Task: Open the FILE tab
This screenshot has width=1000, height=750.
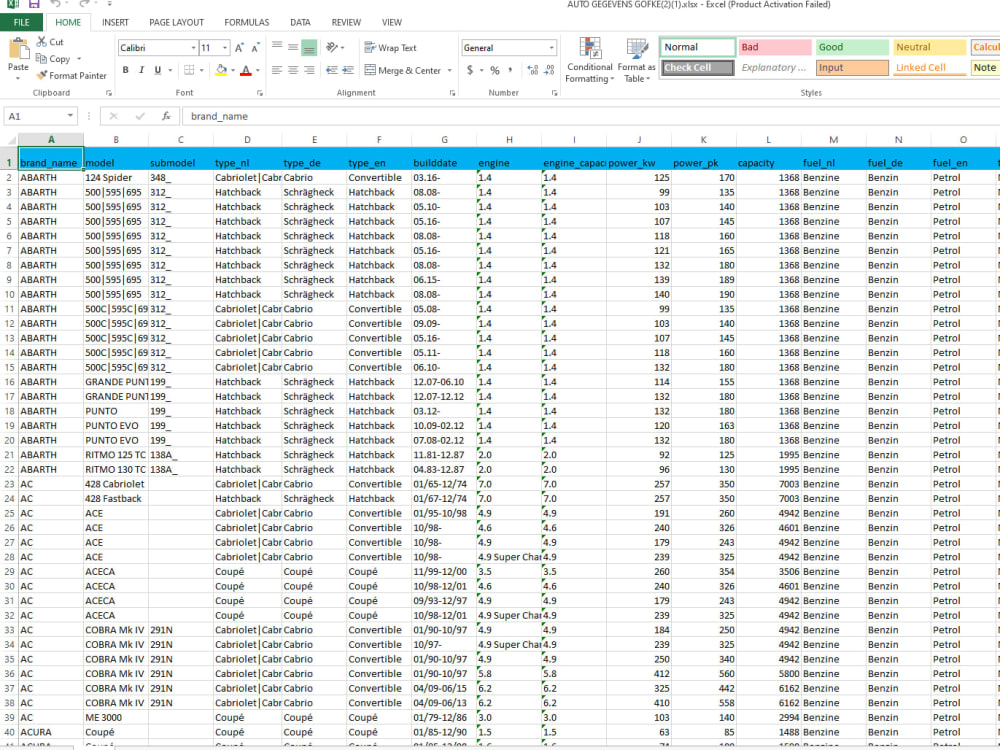Action: [22, 22]
